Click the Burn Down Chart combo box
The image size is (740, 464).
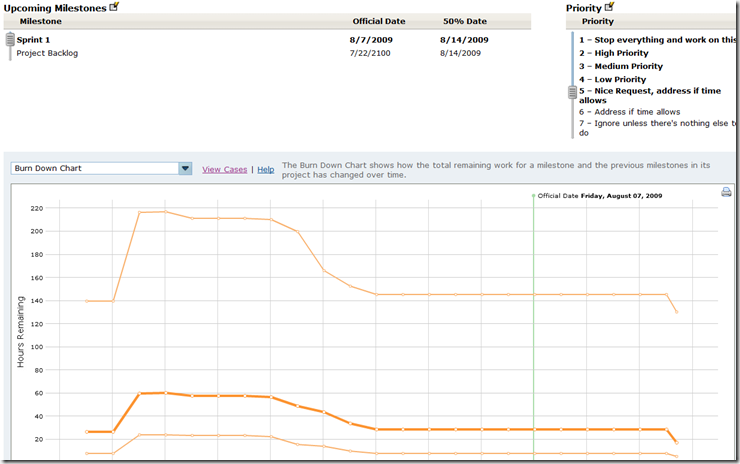[x=101, y=168]
